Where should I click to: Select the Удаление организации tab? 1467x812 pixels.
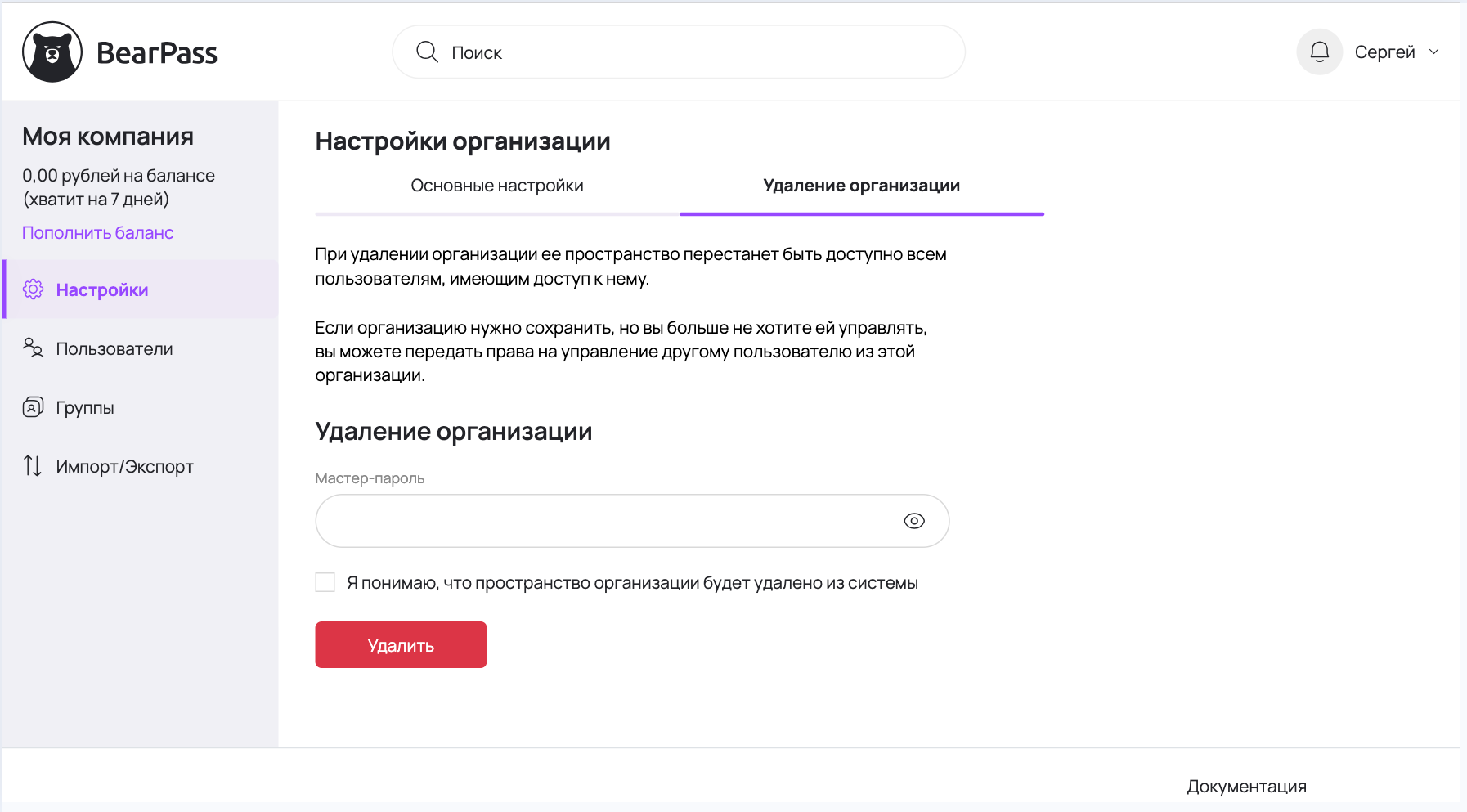(x=861, y=186)
